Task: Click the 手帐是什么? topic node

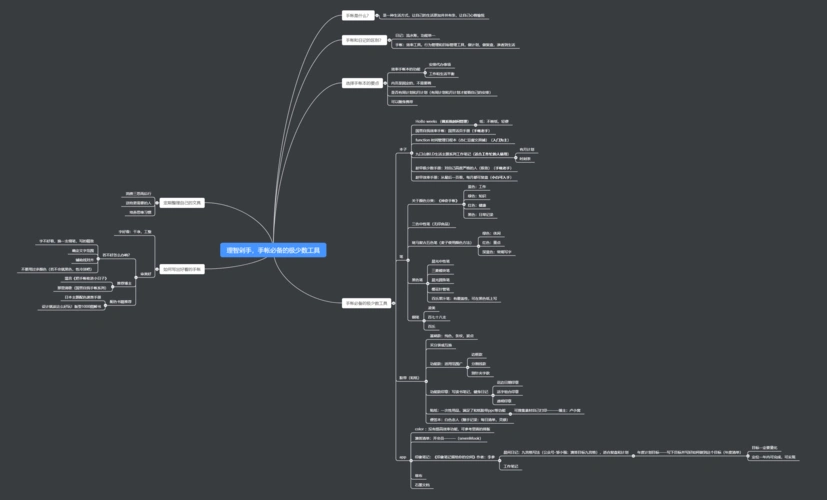Action: click(x=359, y=16)
